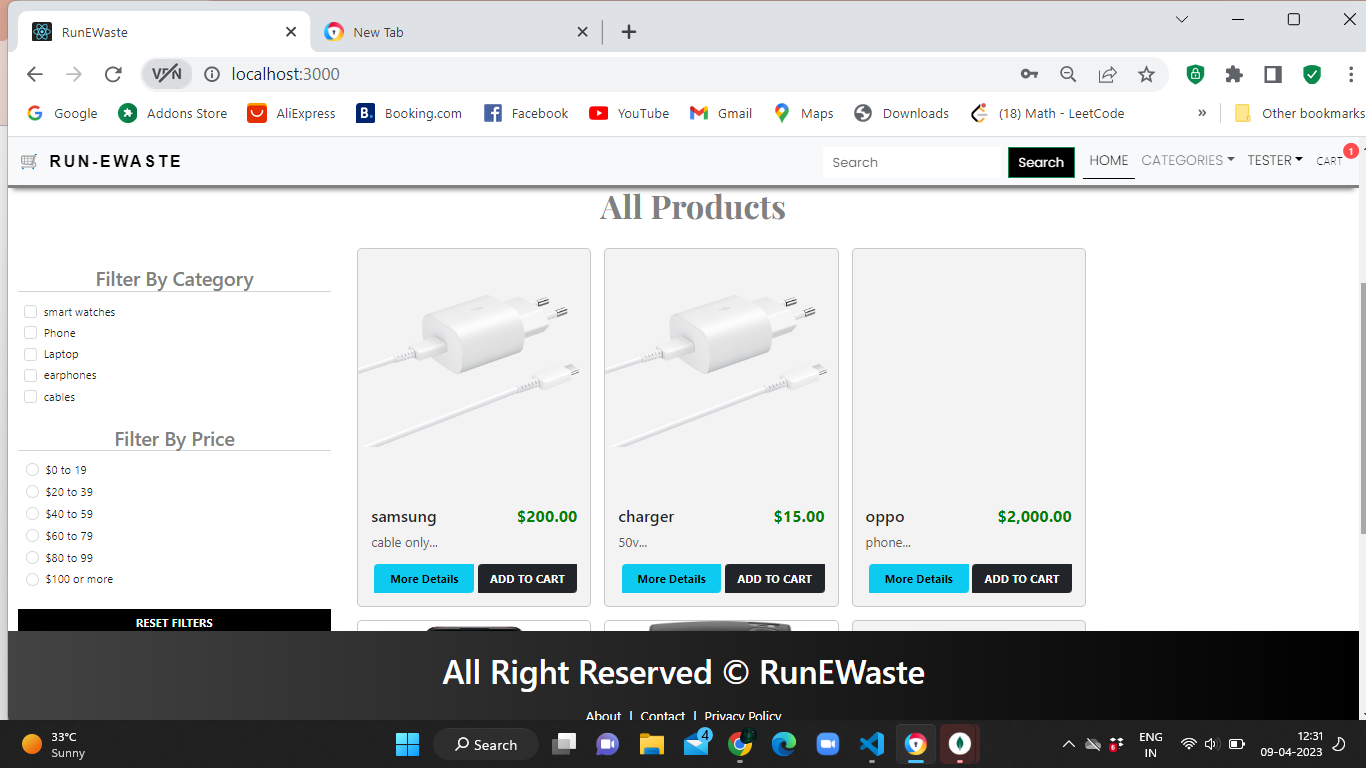Close the New Tab browser tab
1366x768 pixels.
coord(583,32)
